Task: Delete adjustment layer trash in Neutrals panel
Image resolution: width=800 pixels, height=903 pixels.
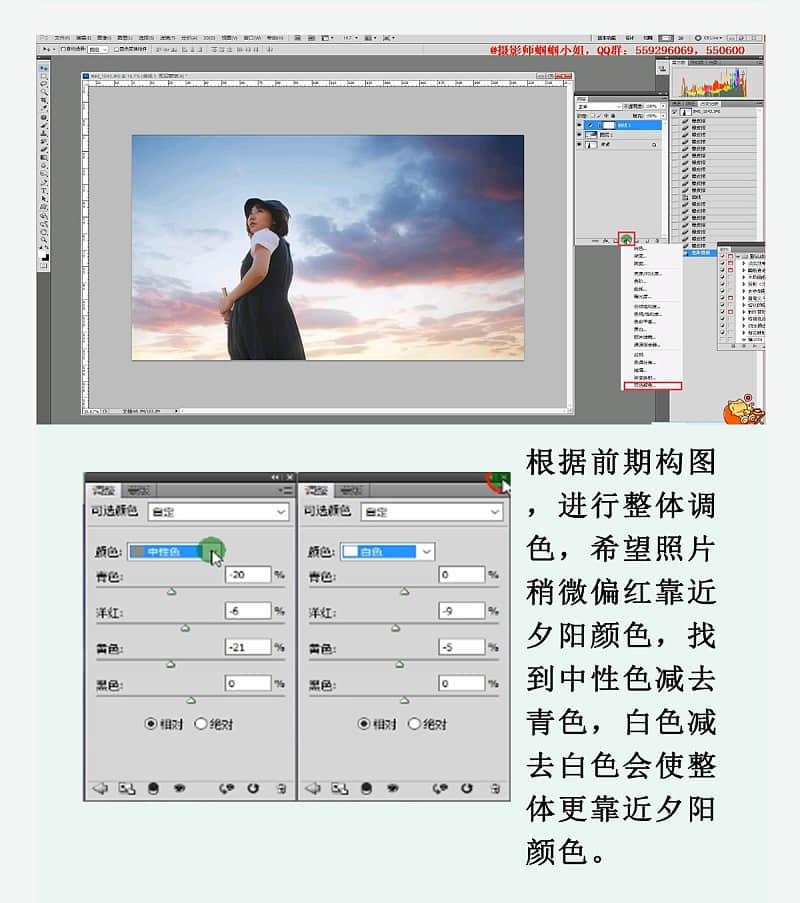Action: click(x=281, y=788)
